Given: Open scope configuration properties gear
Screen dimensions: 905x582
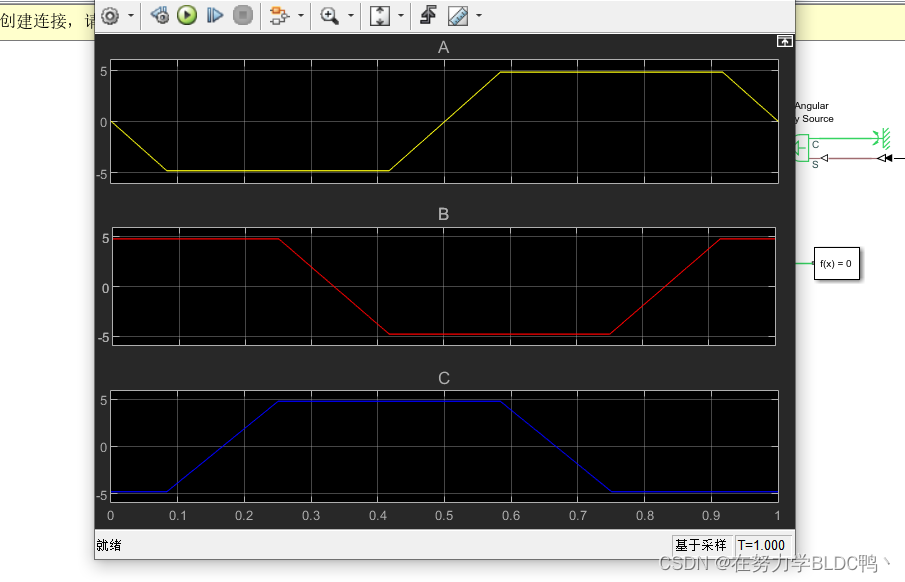Looking at the screenshot, I should [110, 16].
